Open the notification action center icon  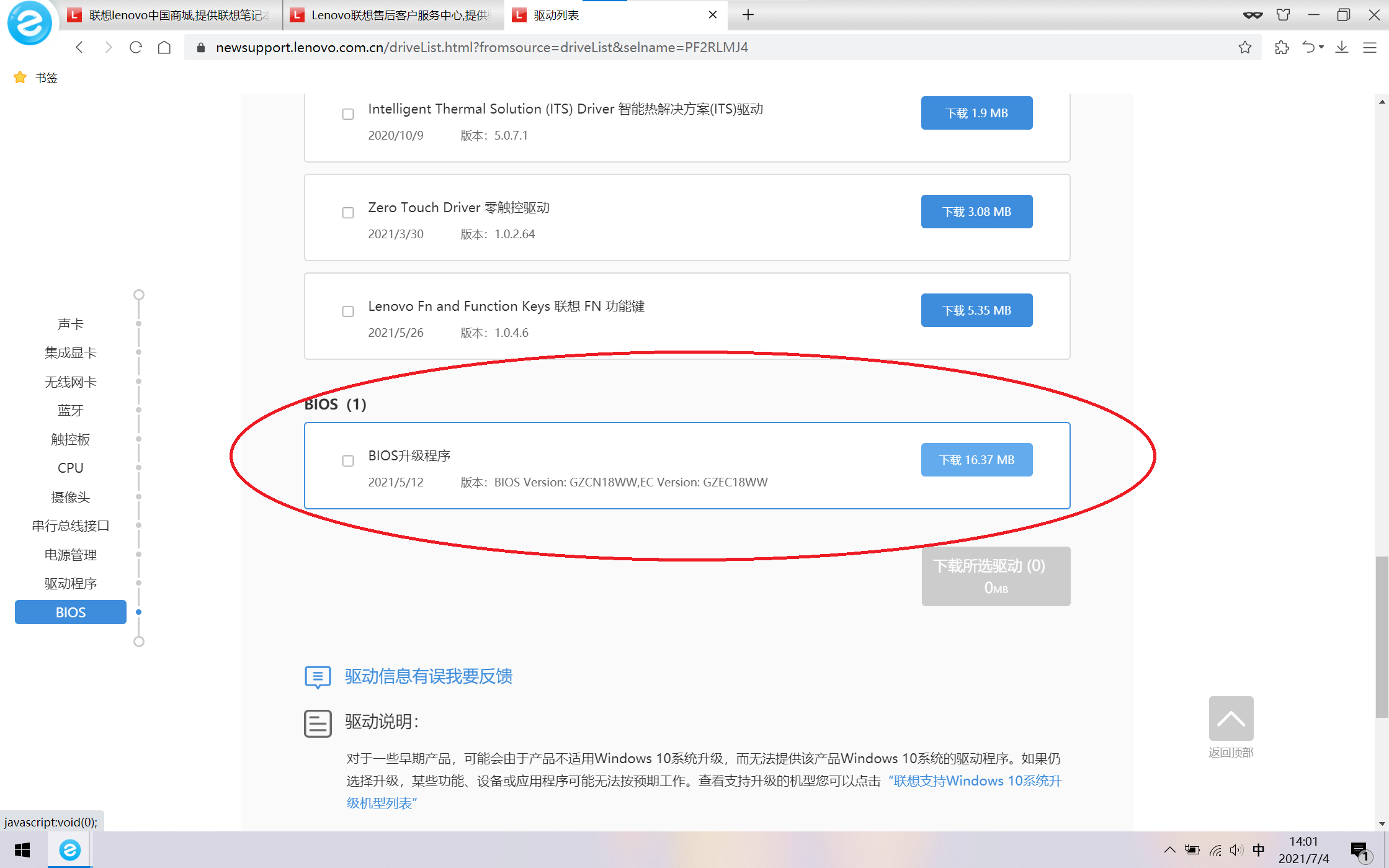pyautogui.click(x=1360, y=851)
